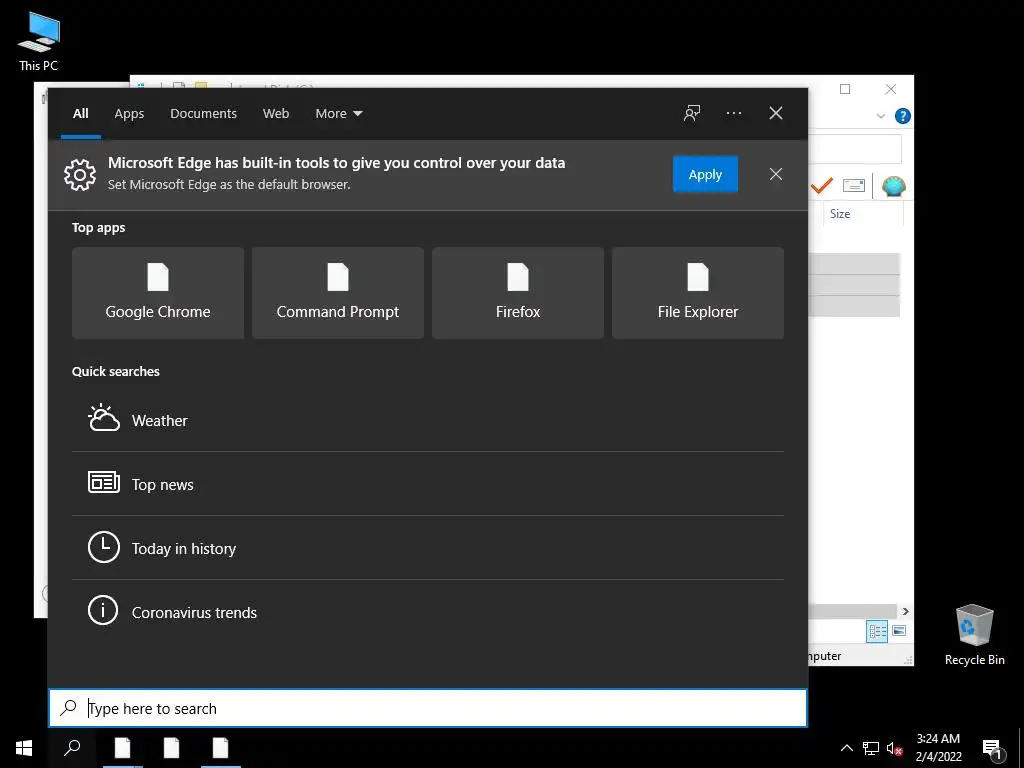
Task: Click the taskbar search magnifier icon
Action: point(72,748)
